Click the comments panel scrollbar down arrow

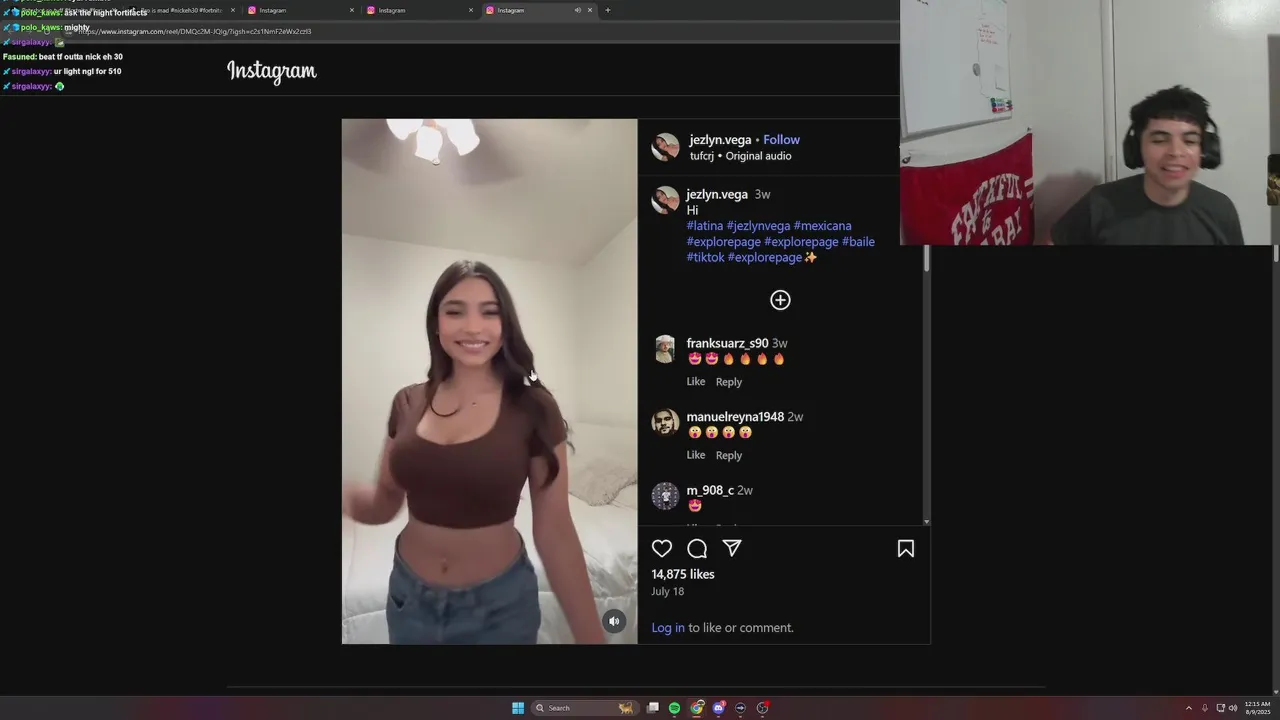927,522
